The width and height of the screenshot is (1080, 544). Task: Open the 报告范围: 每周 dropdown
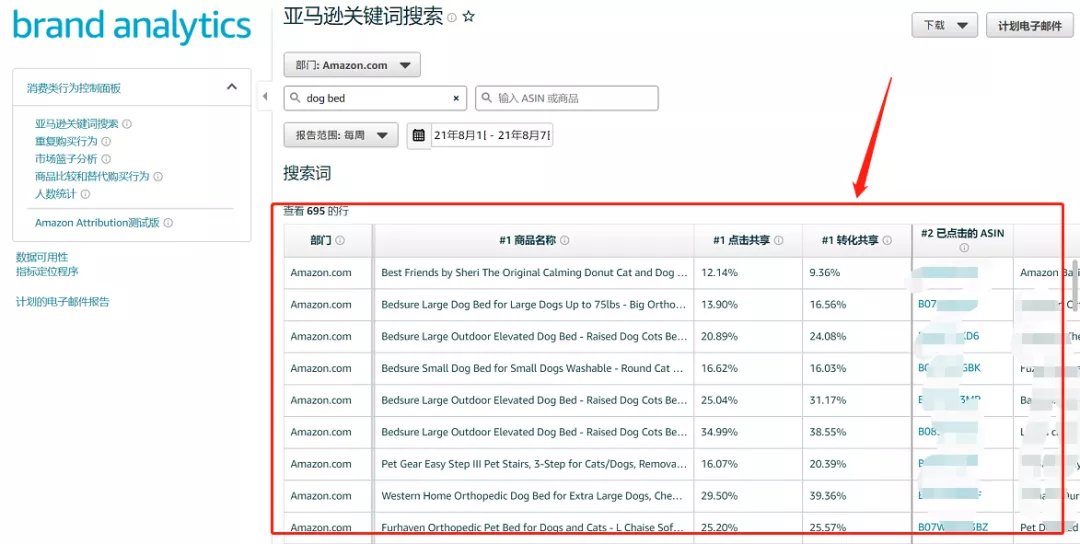pyautogui.click(x=341, y=135)
